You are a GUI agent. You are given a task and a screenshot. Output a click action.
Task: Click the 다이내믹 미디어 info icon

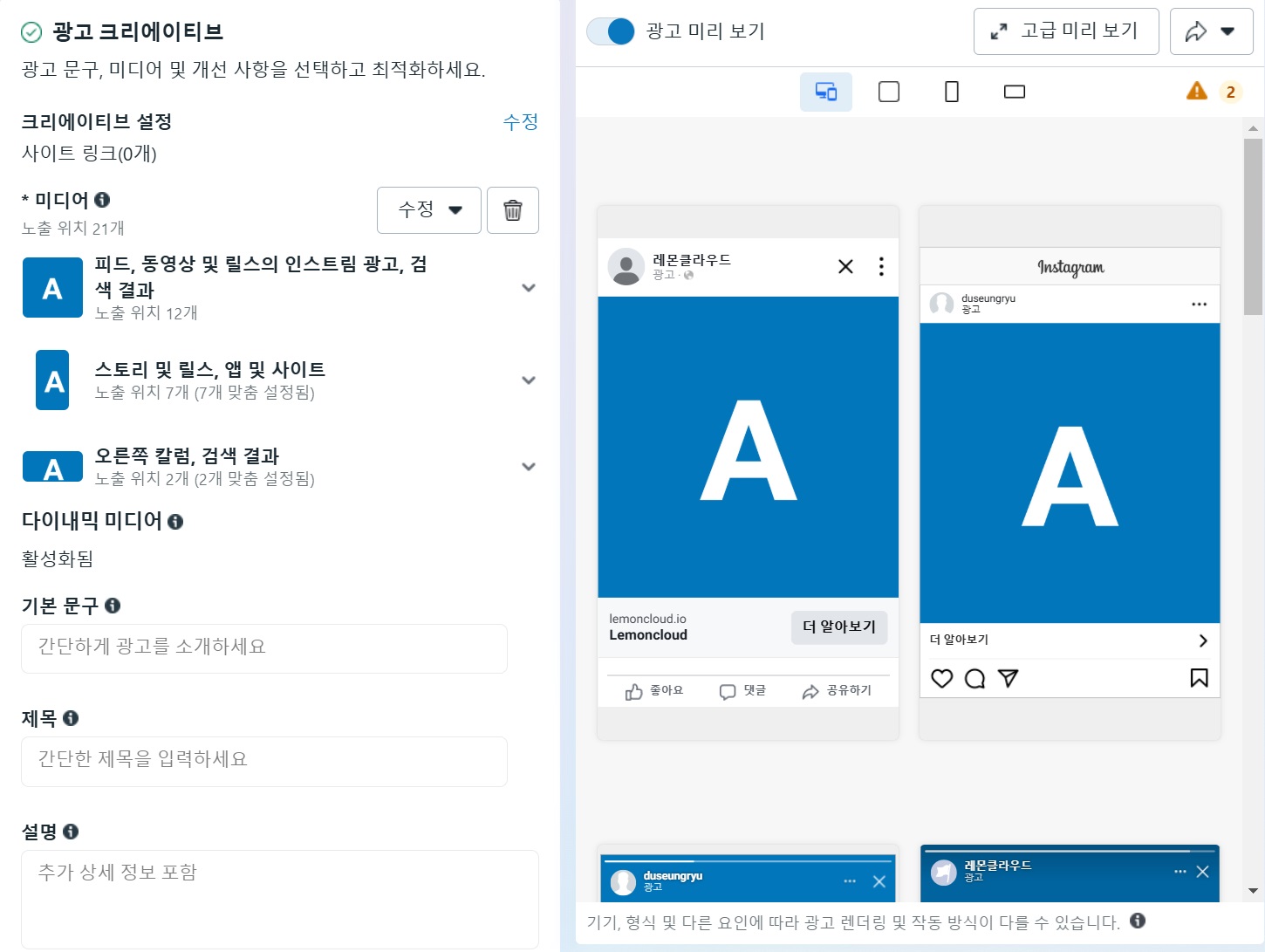[x=175, y=522]
